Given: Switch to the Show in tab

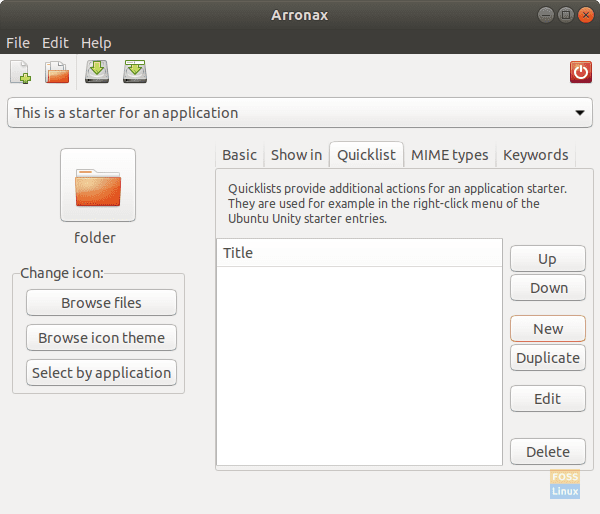Looking at the screenshot, I should click(296, 155).
